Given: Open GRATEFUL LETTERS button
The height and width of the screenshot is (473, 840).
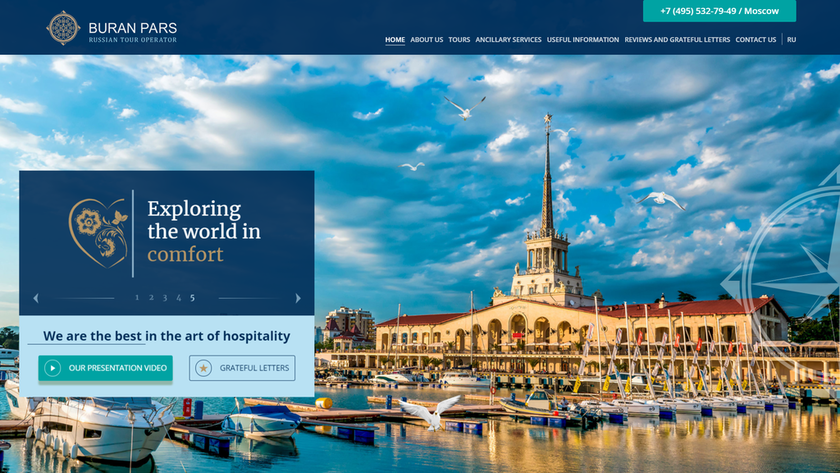Looking at the screenshot, I should 242,368.
